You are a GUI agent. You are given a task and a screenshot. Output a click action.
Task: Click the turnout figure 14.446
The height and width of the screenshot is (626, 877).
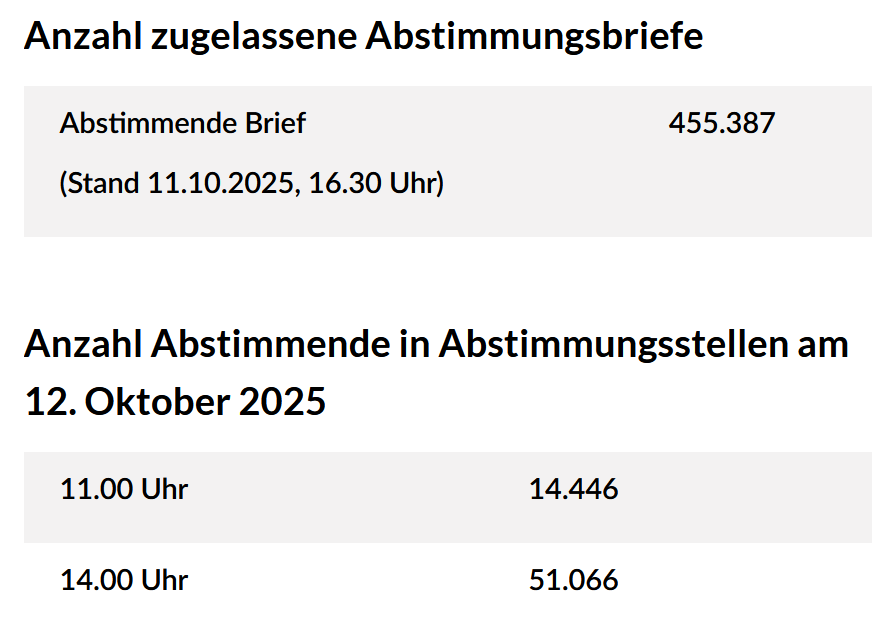[x=573, y=489]
